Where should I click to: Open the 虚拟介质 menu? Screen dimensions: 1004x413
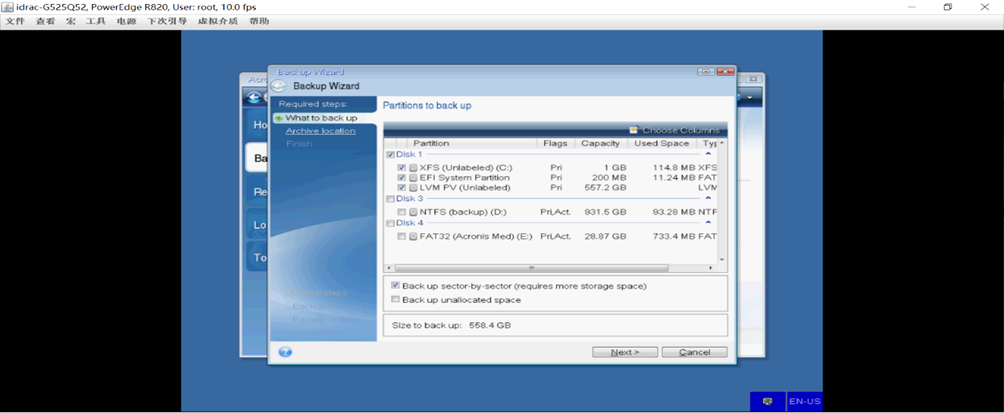[217, 21]
